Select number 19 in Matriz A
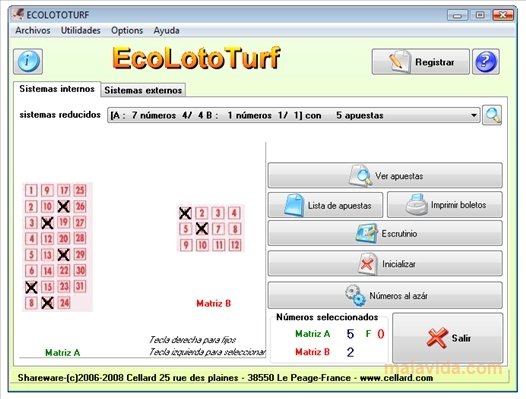Viewport: 526px width, 399px height. pyautogui.click(x=63, y=222)
